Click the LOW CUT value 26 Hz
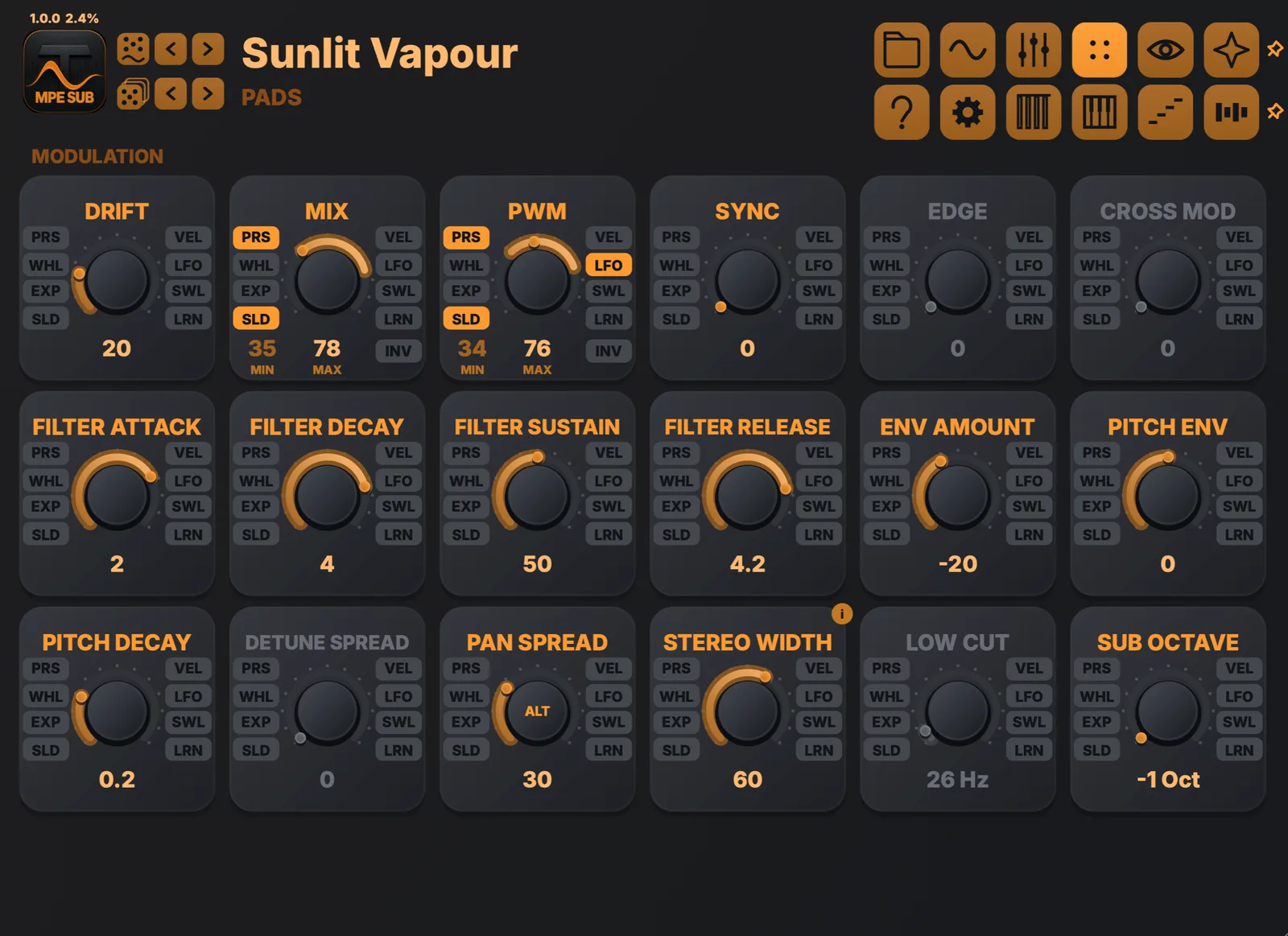Image resolution: width=1288 pixels, height=936 pixels. pyautogui.click(x=957, y=779)
